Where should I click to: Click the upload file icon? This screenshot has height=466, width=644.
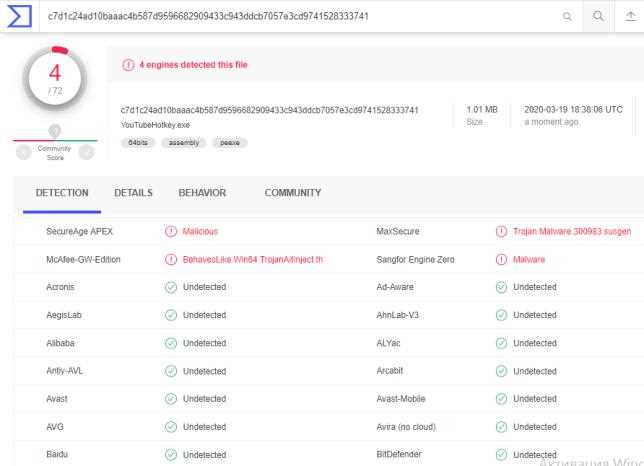coord(630,16)
